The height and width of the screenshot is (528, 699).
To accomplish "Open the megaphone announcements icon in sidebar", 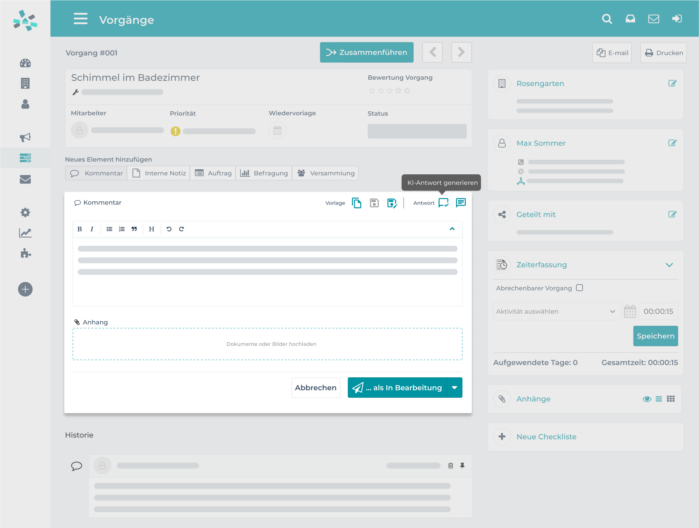I will pos(25,137).
